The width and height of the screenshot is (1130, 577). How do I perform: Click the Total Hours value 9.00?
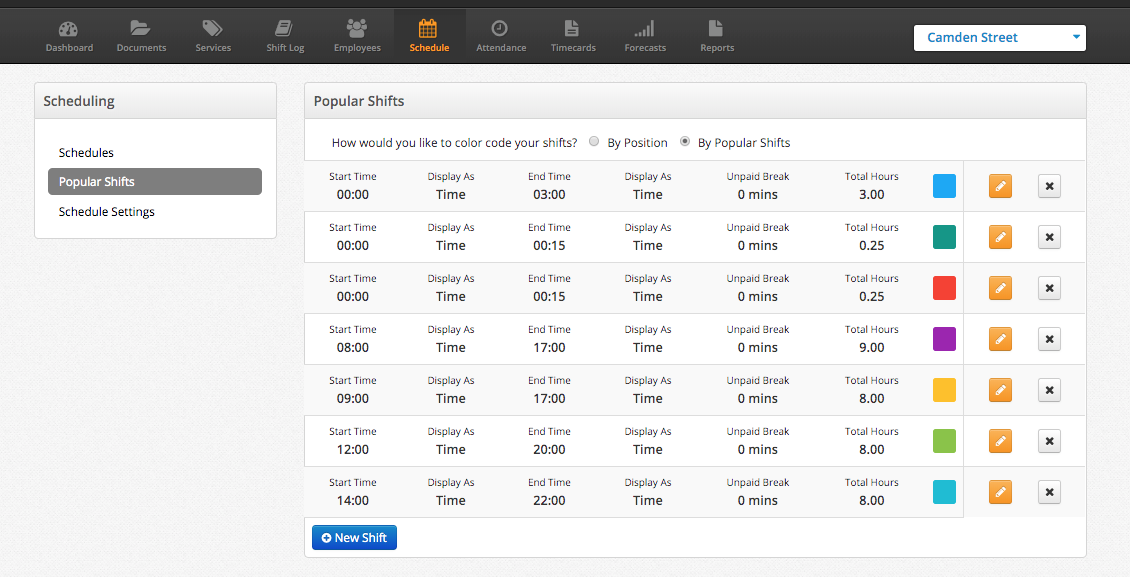pos(871,347)
